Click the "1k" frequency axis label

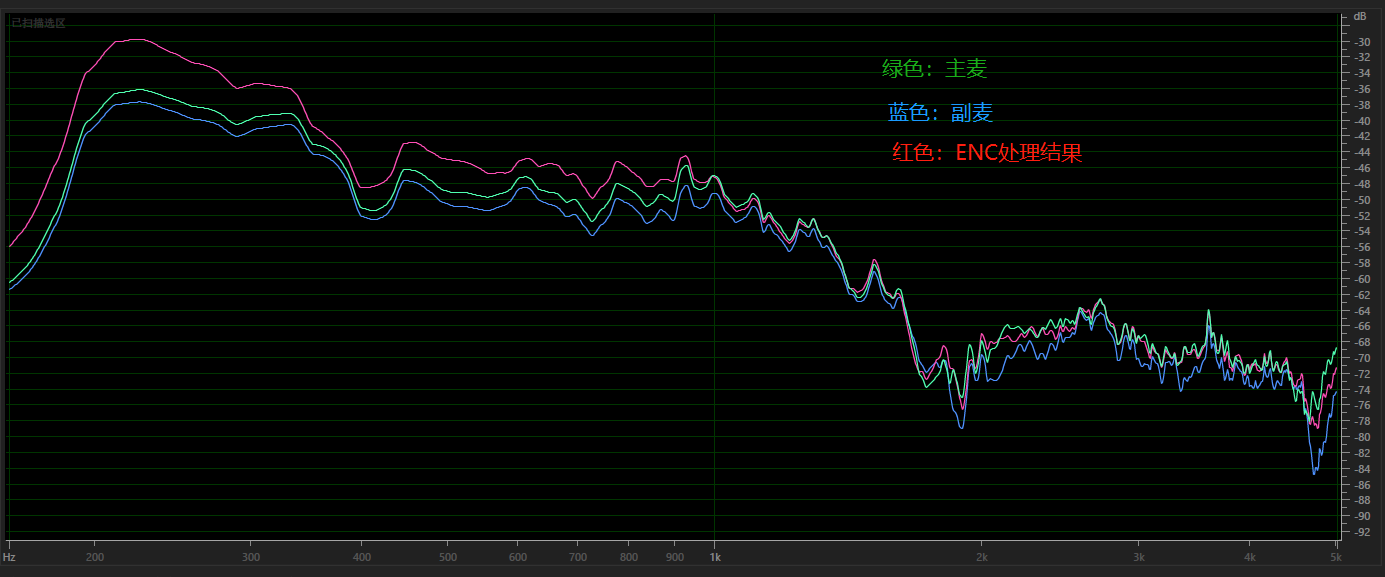click(x=715, y=557)
